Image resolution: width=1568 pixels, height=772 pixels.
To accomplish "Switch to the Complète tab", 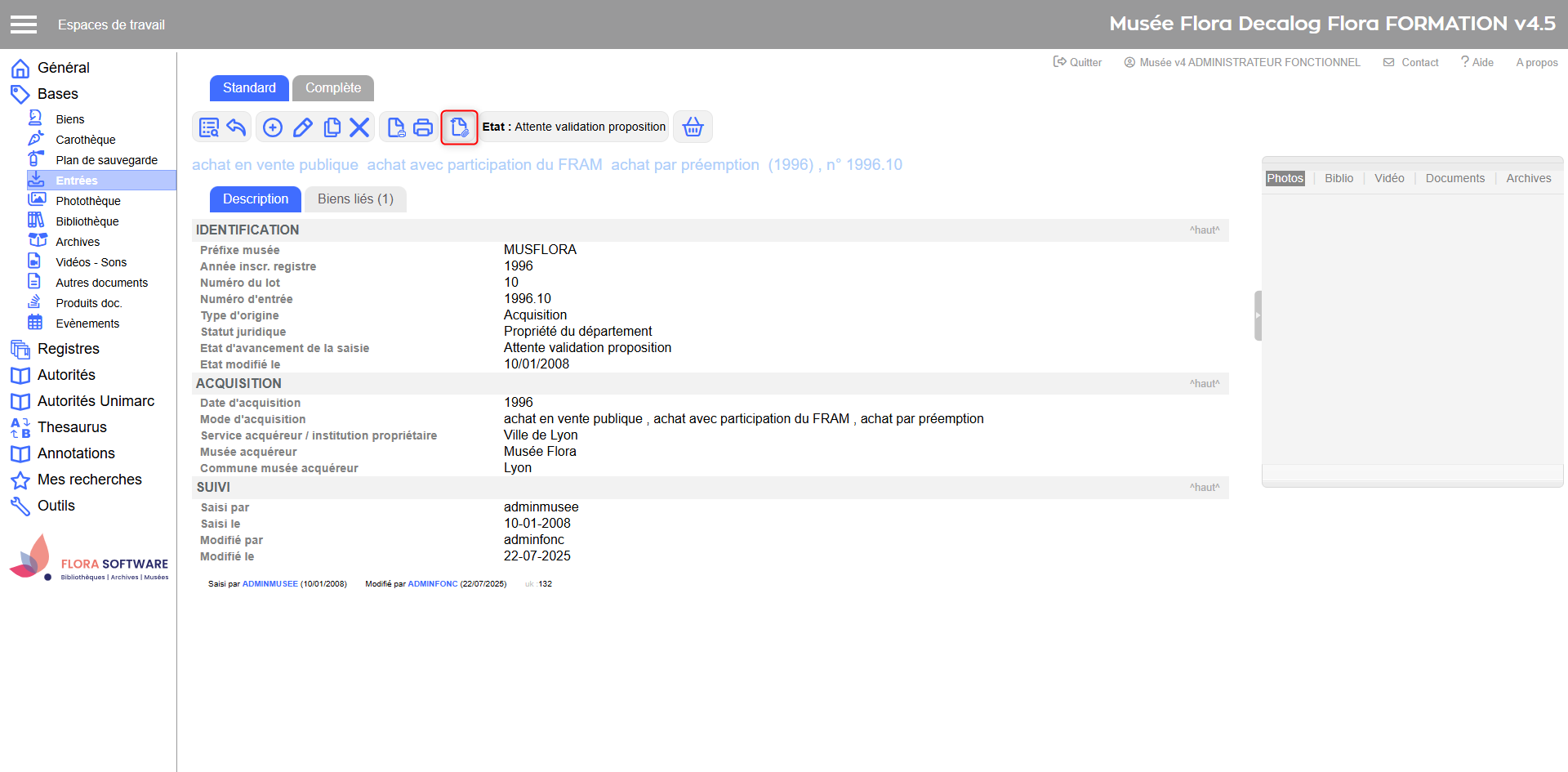I will pyautogui.click(x=332, y=88).
